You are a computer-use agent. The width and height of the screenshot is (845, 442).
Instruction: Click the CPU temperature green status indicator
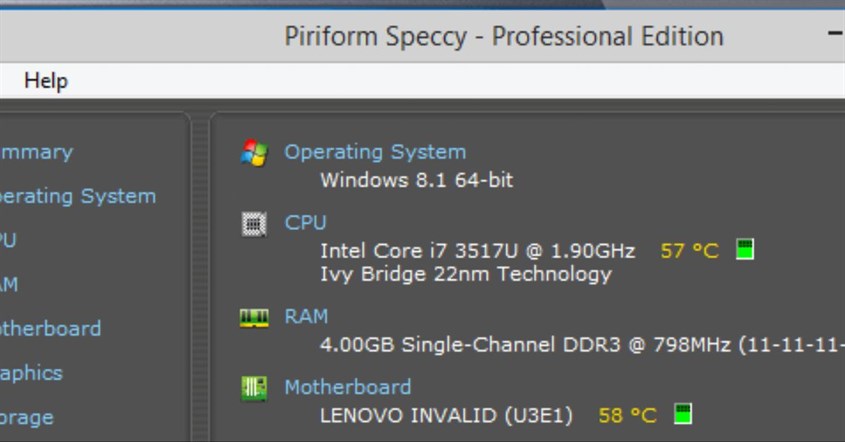(x=745, y=249)
